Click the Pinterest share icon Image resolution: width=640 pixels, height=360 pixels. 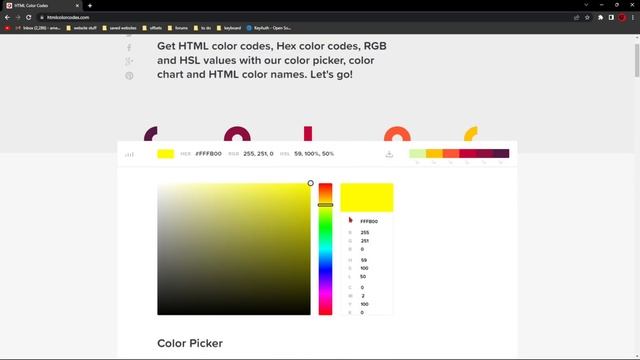click(x=129, y=76)
